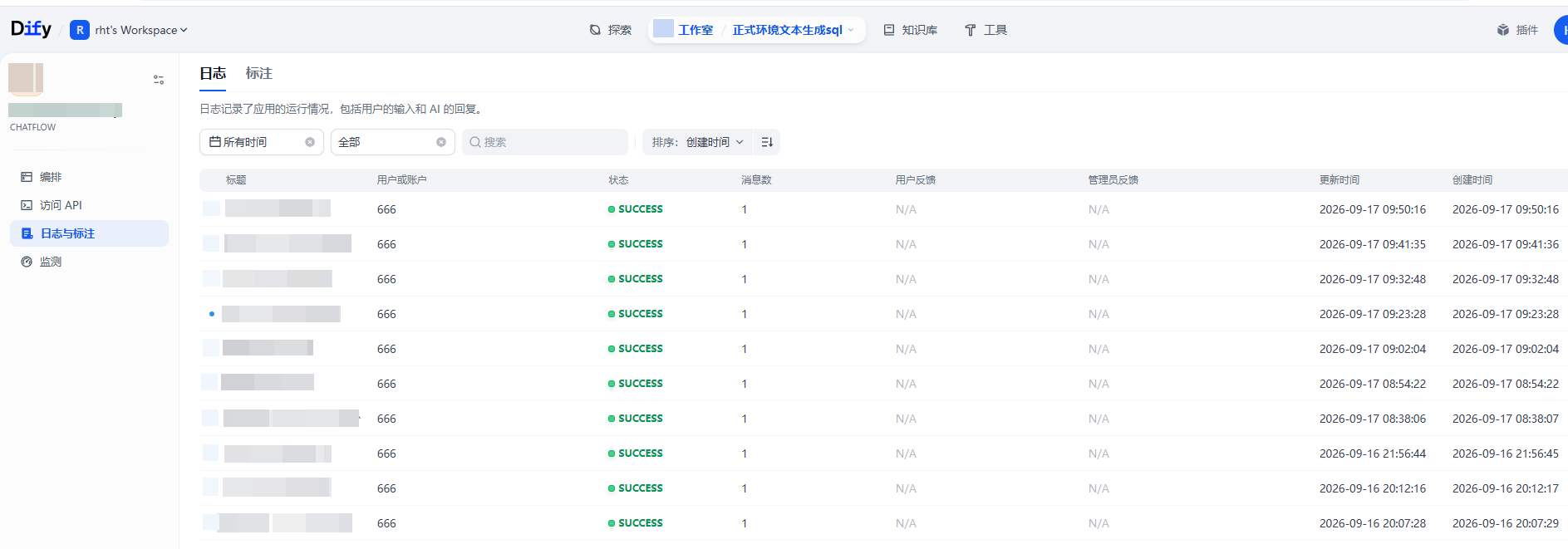Open the 排序: 创建时间 sort dropdown
1568x549 pixels.
(x=698, y=142)
